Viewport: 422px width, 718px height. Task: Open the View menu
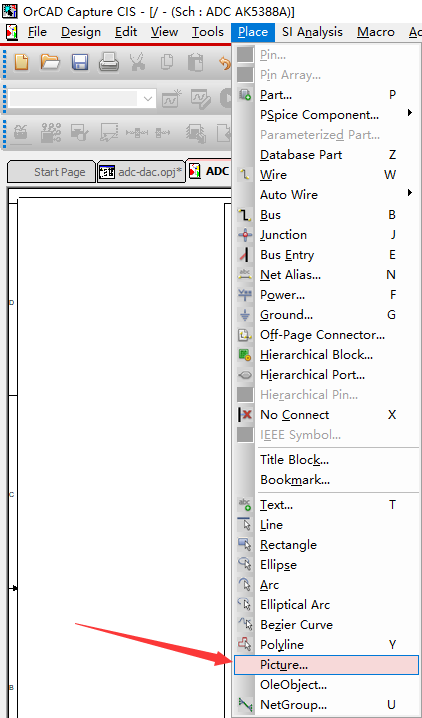(x=164, y=32)
